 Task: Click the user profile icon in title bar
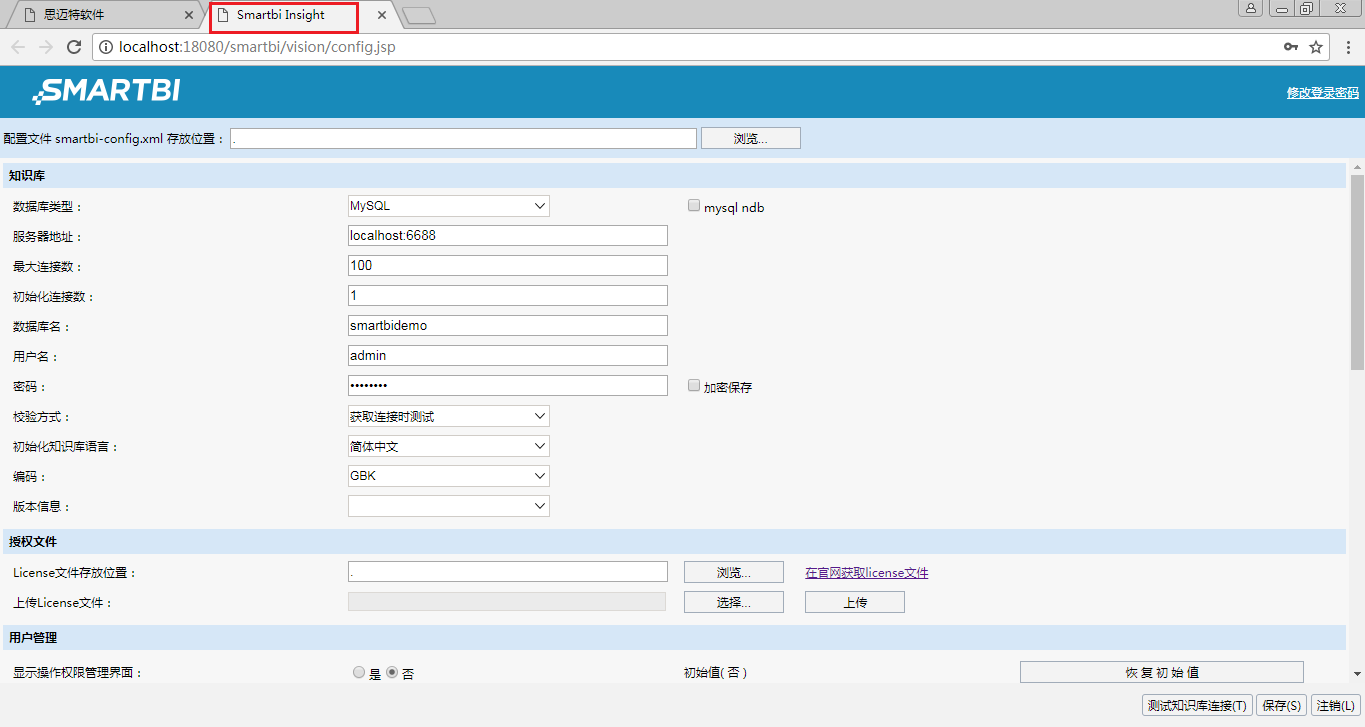pos(1250,8)
